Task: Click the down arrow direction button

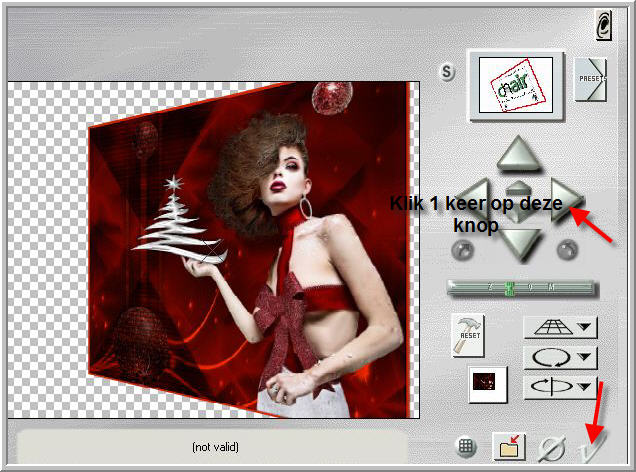Action: 518,241
